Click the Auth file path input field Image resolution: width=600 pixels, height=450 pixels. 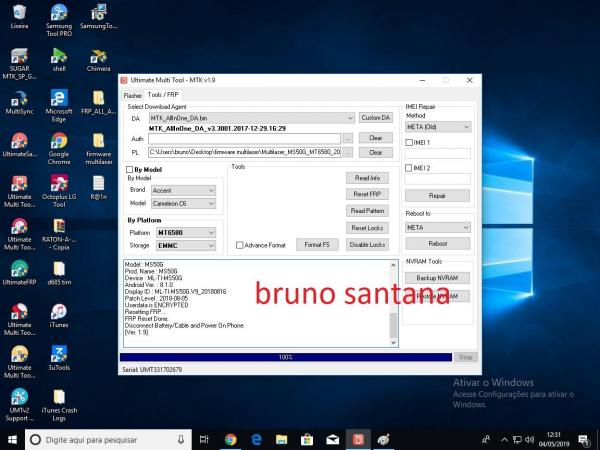244,139
